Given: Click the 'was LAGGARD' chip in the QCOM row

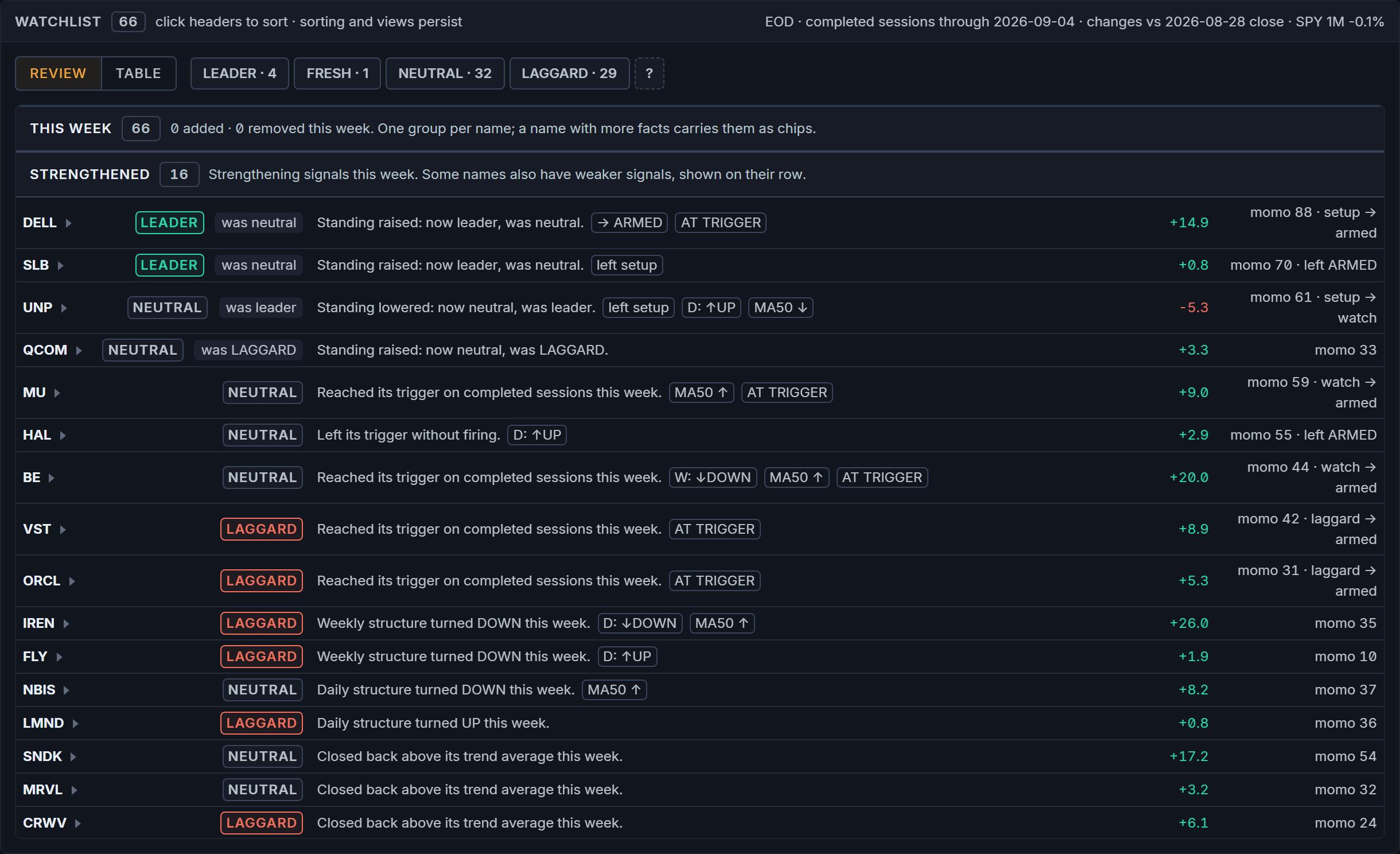Looking at the screenshot, I should click(248, 350).
